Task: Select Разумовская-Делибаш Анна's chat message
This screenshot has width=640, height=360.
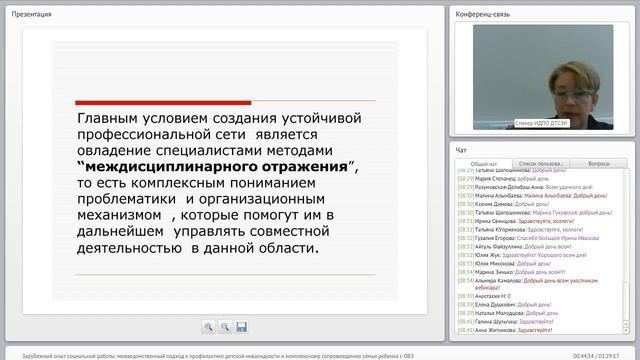Action: click(x=525, y=187)
